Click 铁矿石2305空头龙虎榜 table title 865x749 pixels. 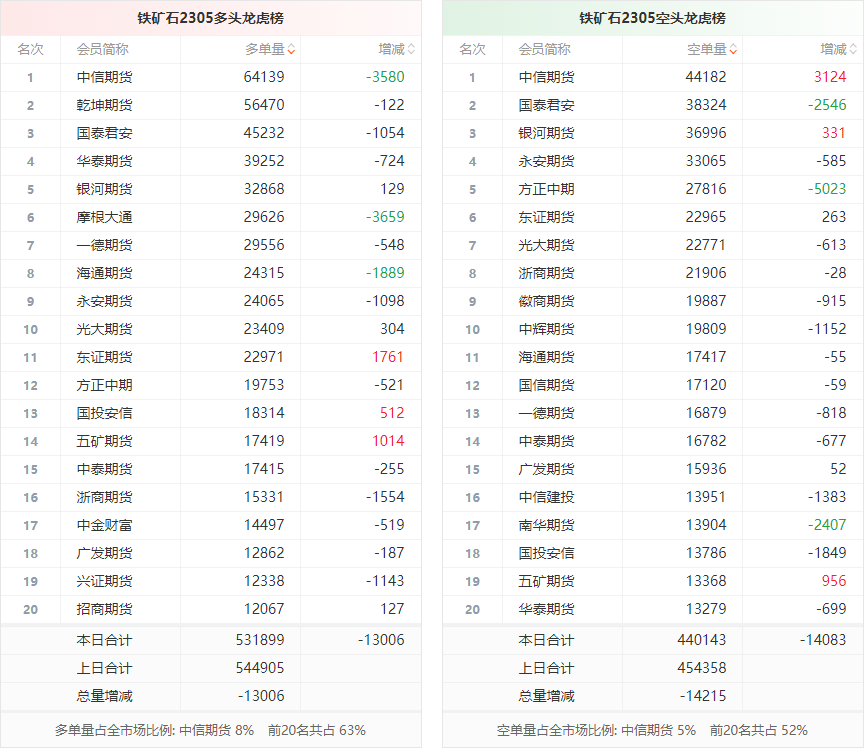[x=652, y=18]
